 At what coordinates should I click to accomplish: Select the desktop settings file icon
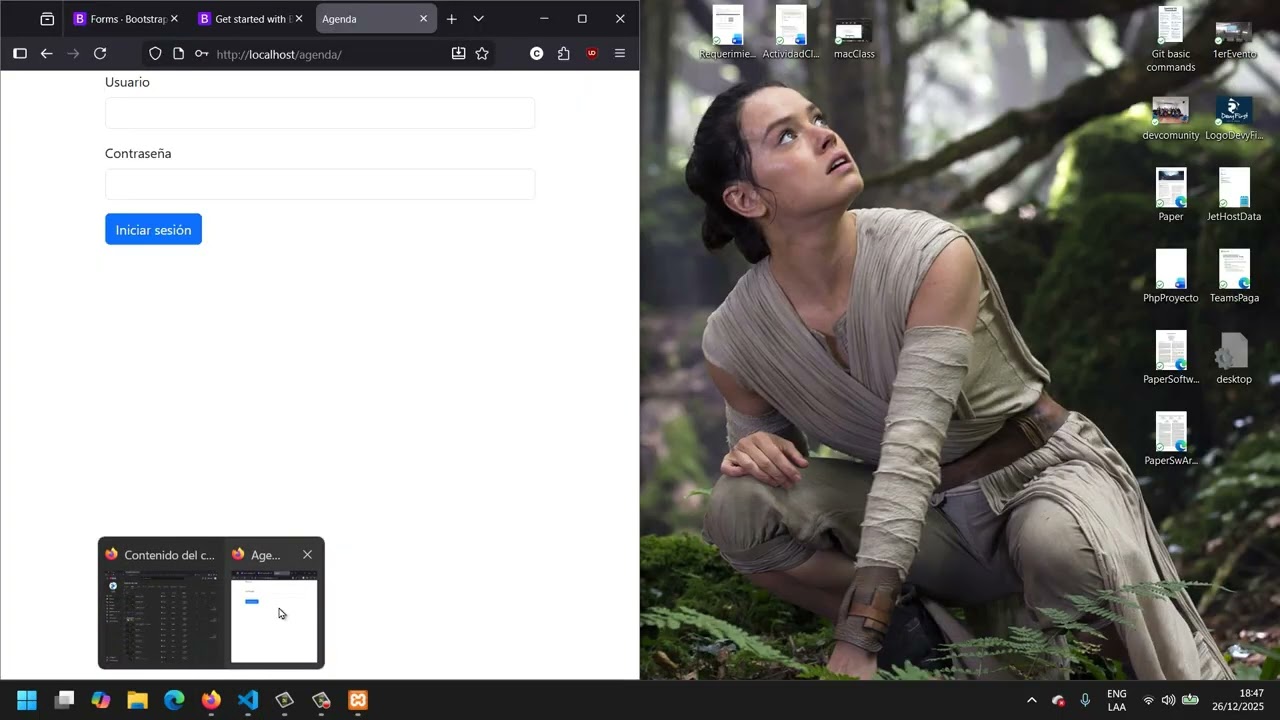tap(1234, 358)
